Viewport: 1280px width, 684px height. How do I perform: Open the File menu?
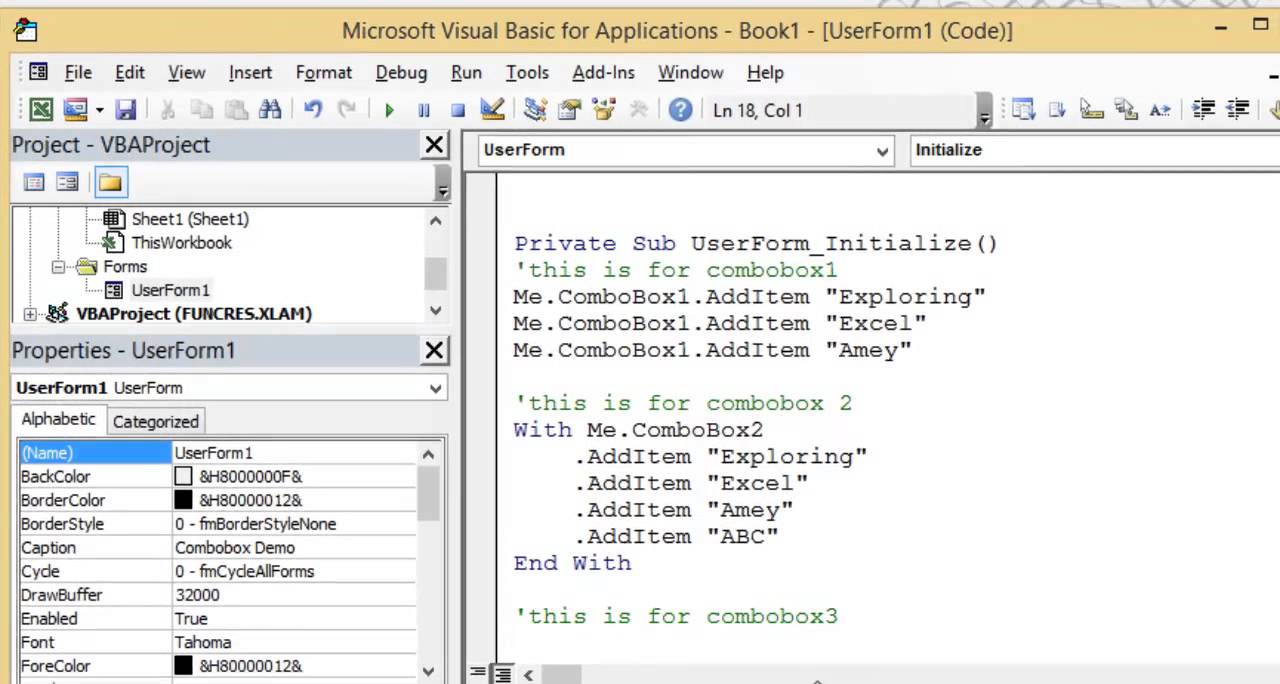[78, 73]
